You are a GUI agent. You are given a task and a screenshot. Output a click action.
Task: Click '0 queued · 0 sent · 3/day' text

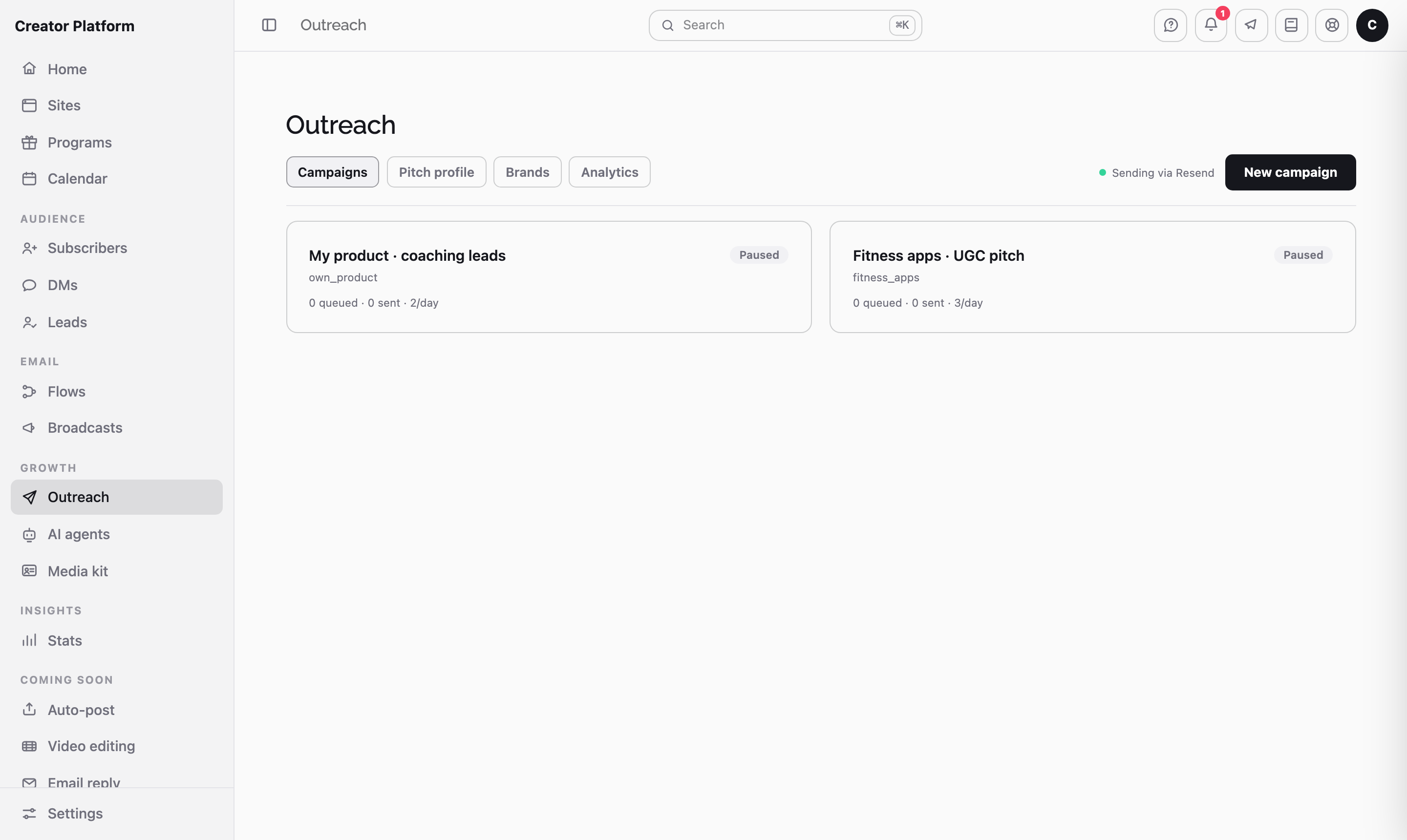click(x=917, y=303)
